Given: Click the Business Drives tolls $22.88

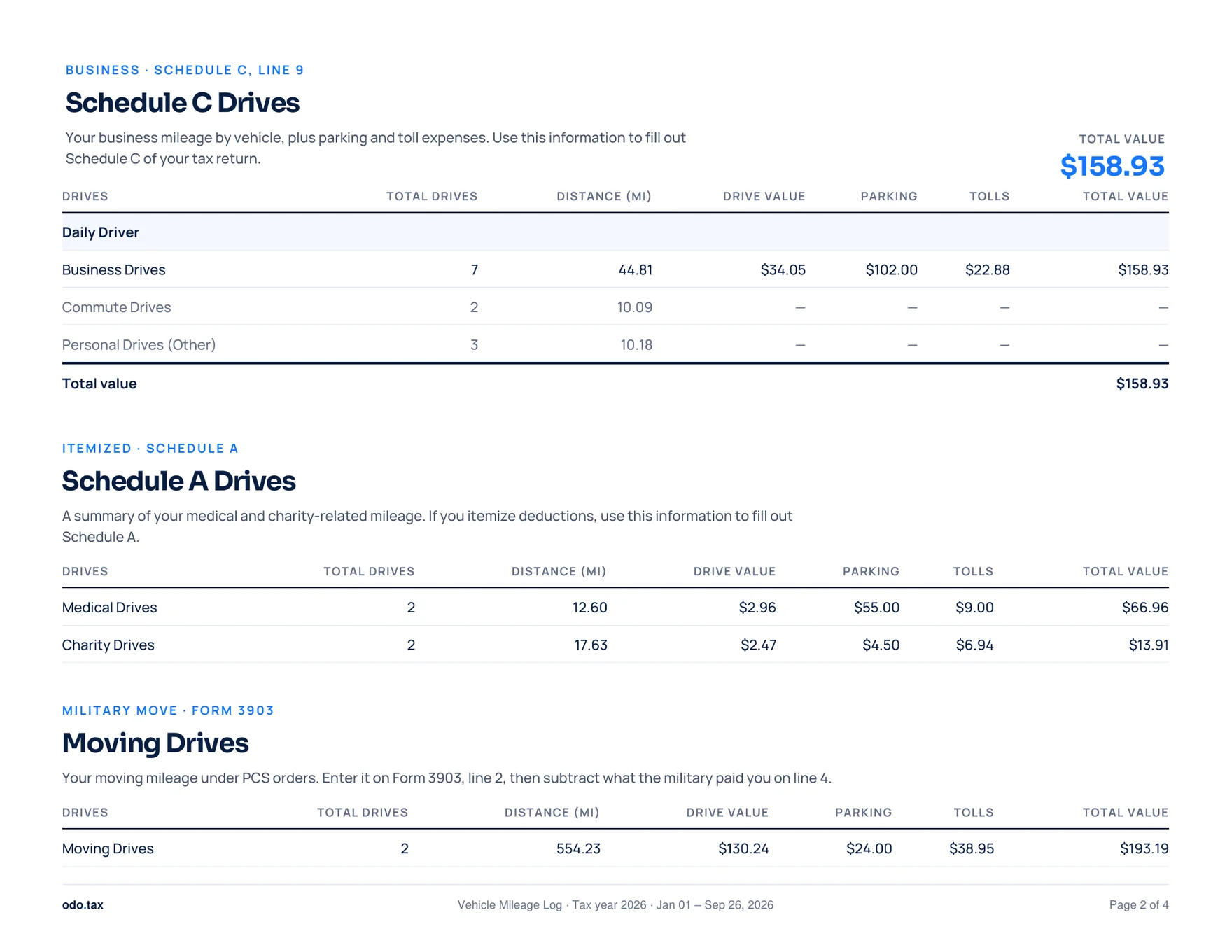Looking at the screenshot, I should click(x=987, y=270).
